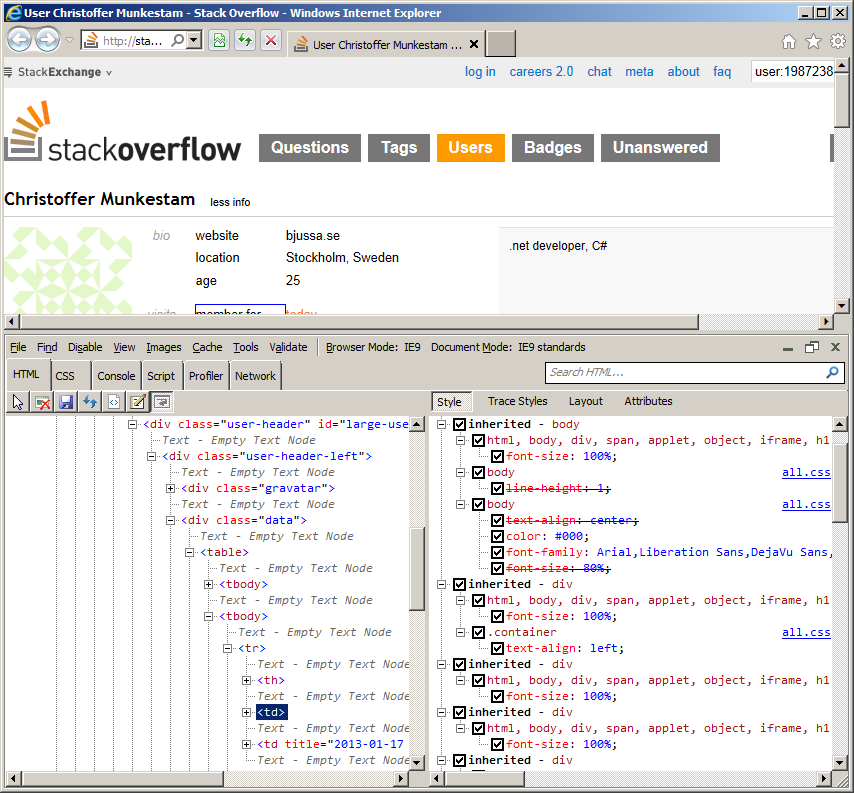Viewport: 854px width, 793px height.
Task: Click the user gravatar image
Action: 68,270
